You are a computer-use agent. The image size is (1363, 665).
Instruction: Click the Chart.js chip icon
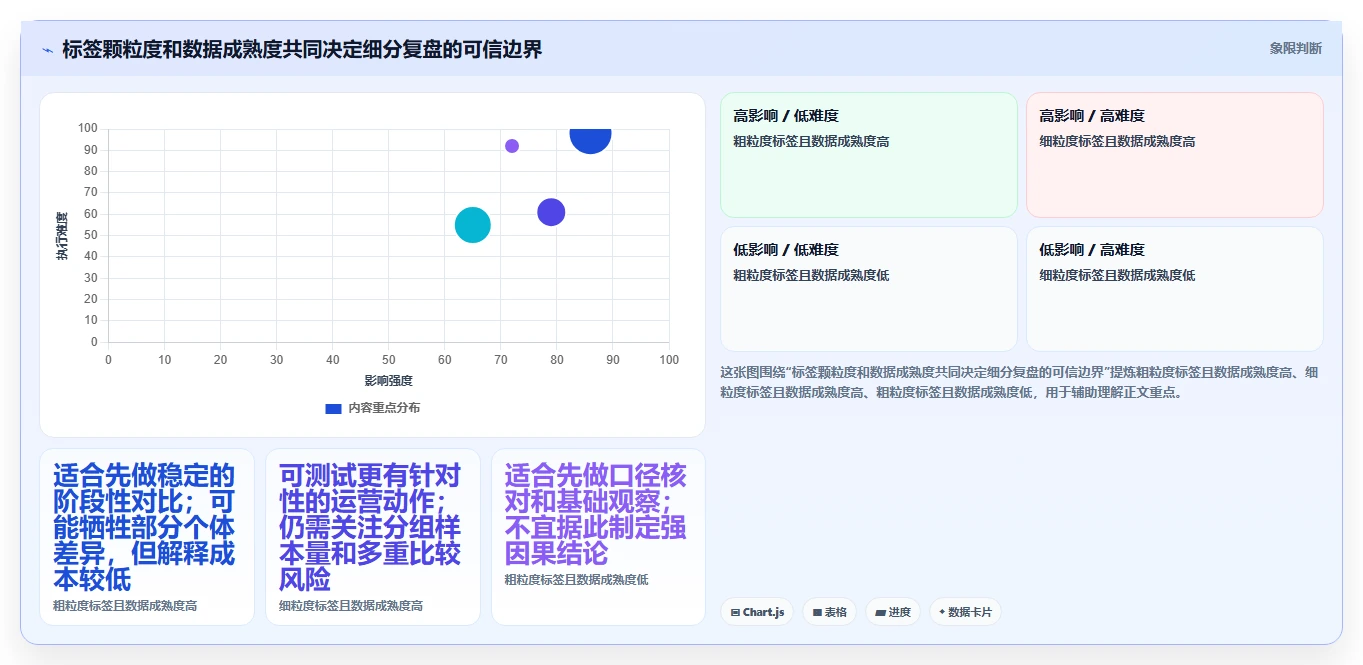click(736, 612)
